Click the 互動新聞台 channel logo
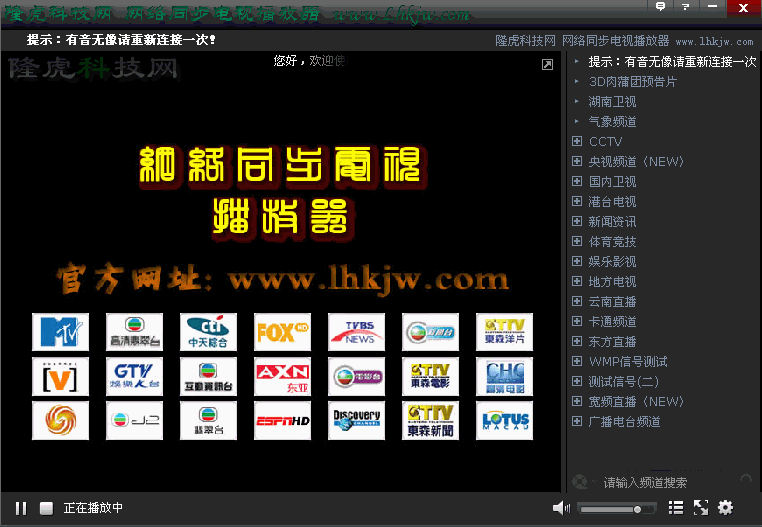The height and width of the screenshot is (527, 762). pyautogui.click(x=208, y=376)
